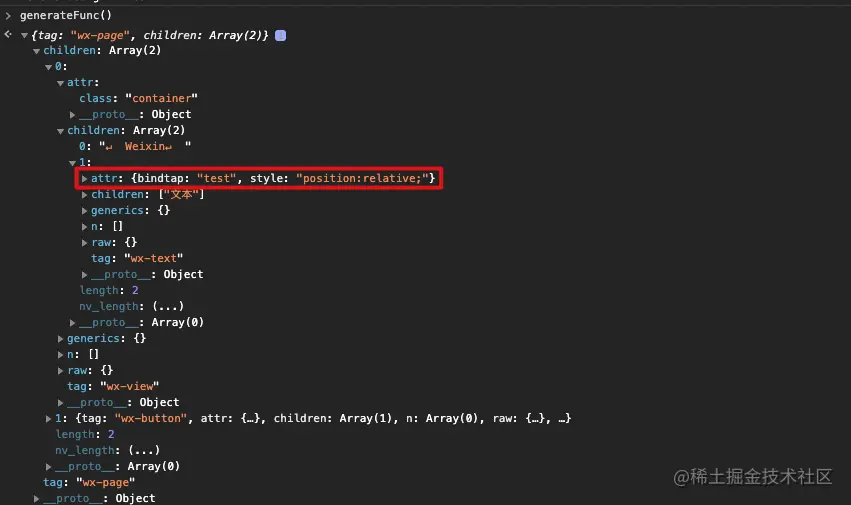Select the class "container" property
This screenshot has width=851, height=505.
click(138, 98)
